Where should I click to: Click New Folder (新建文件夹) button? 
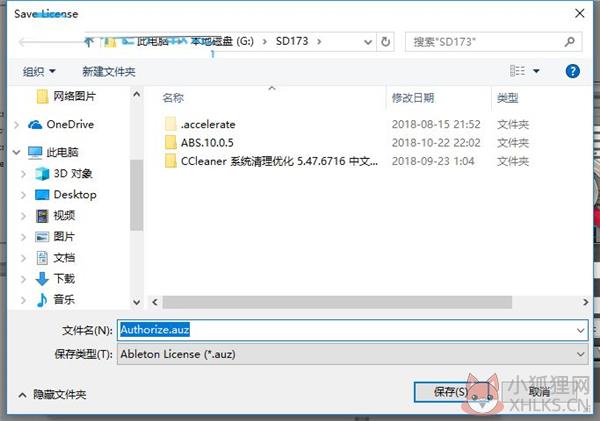coord(109,72)
